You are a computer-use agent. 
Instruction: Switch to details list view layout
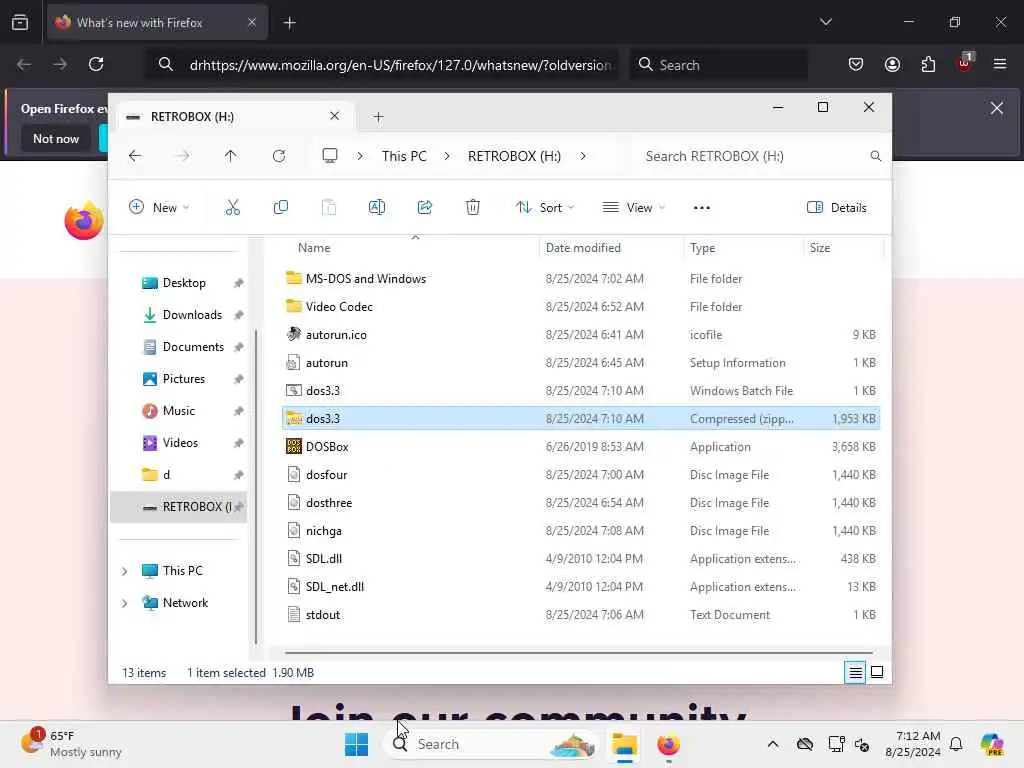pos(855,672)
